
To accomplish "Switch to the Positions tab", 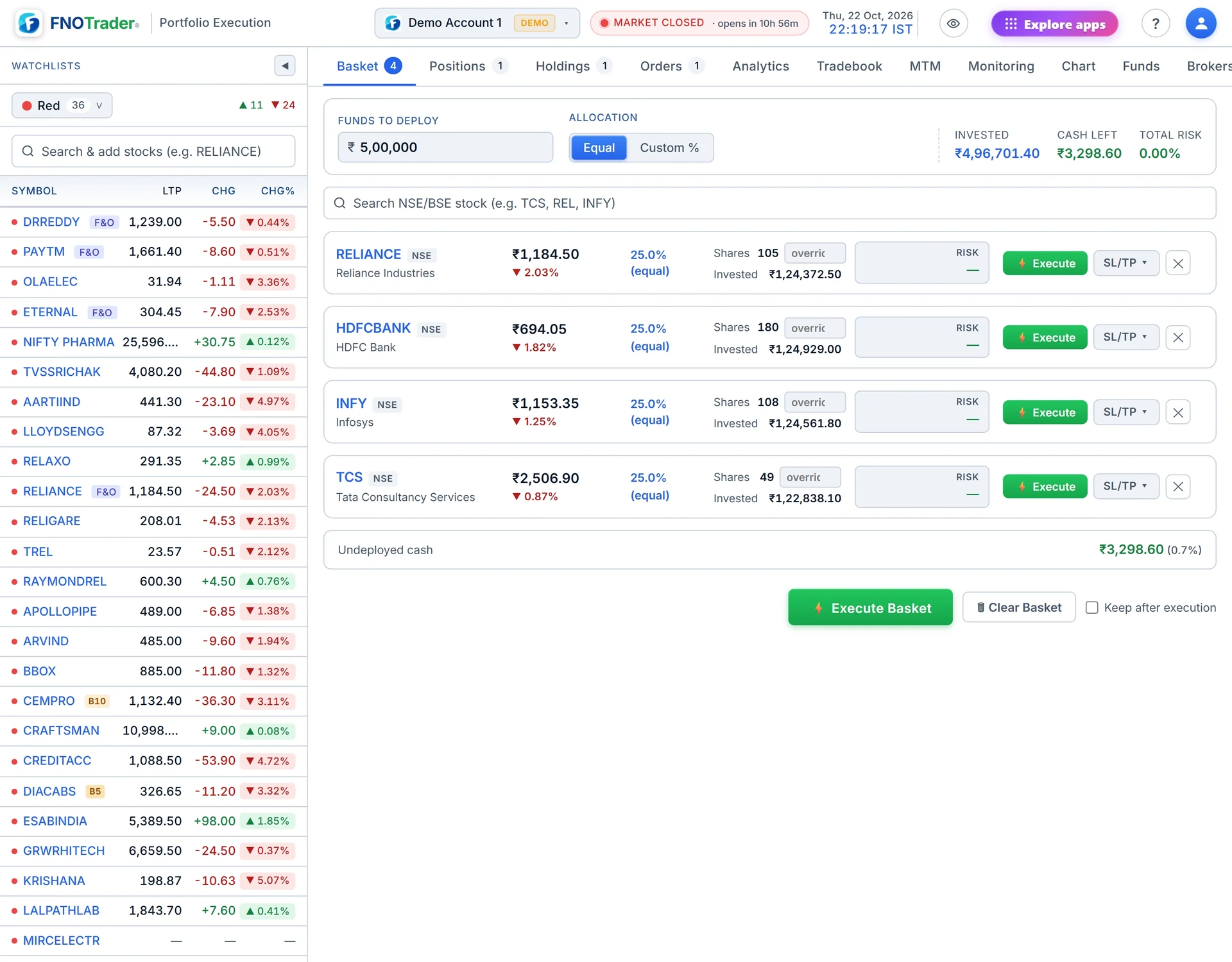I will [468, 66].
